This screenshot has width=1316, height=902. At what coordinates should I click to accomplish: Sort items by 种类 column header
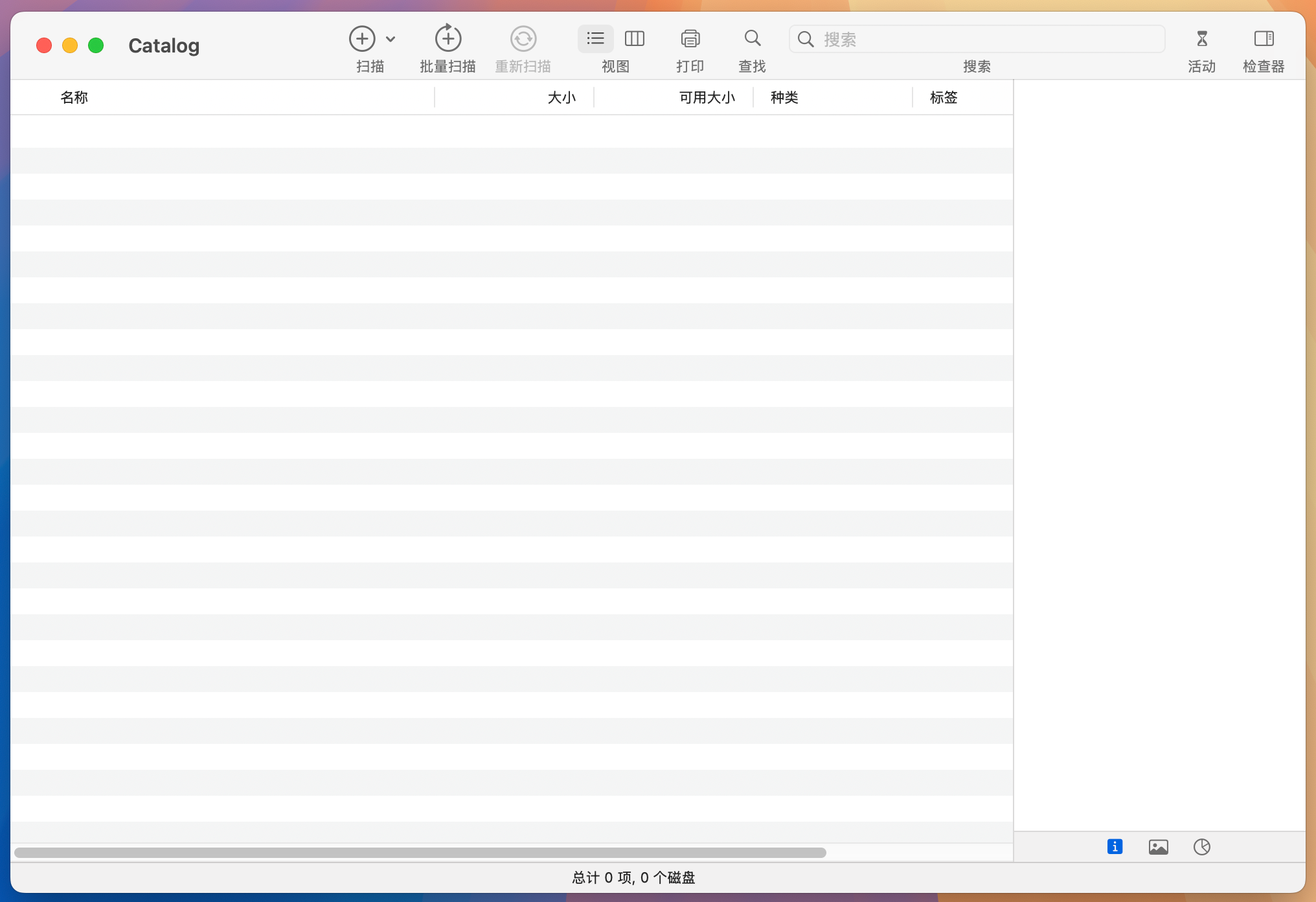784,97
